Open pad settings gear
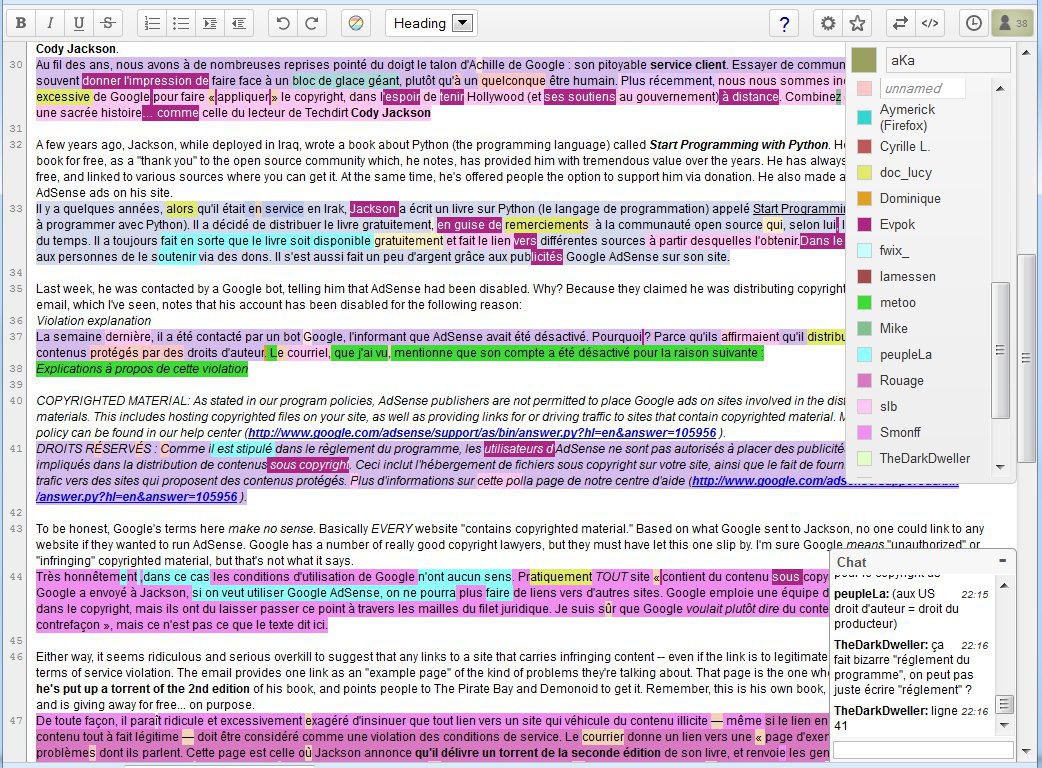Image resolution: width=1042 pixels, height=768 pixels. 827,23
